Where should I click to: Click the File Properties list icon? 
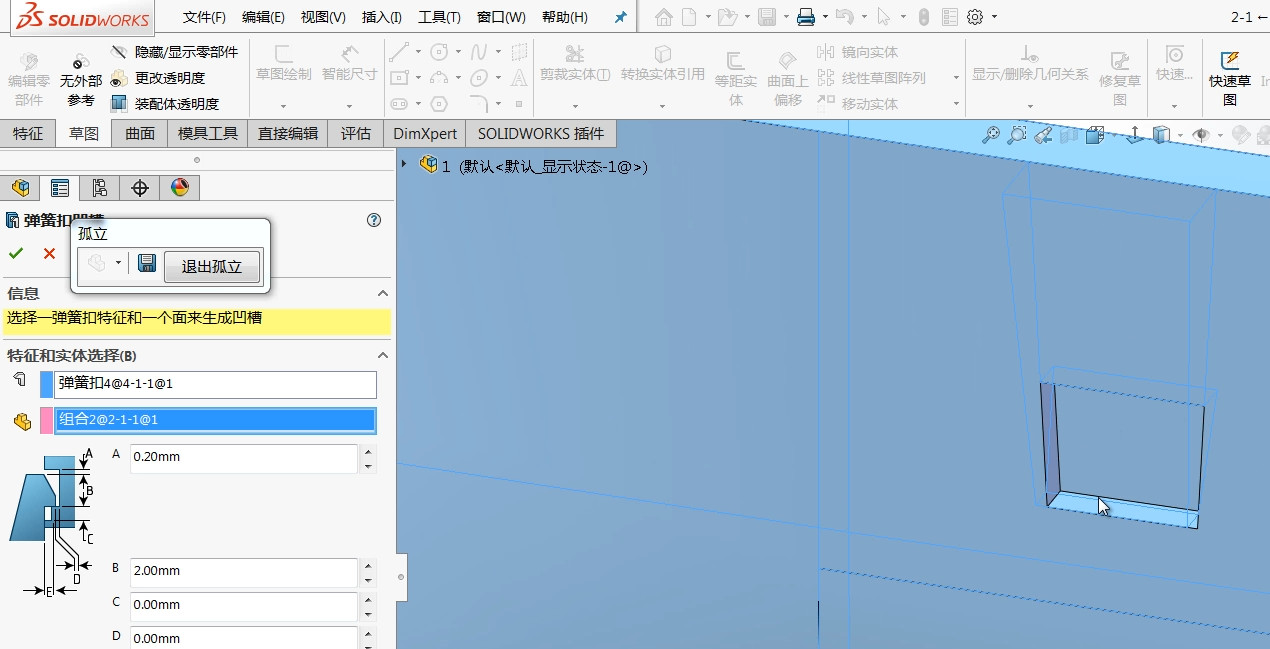point(949,17)
